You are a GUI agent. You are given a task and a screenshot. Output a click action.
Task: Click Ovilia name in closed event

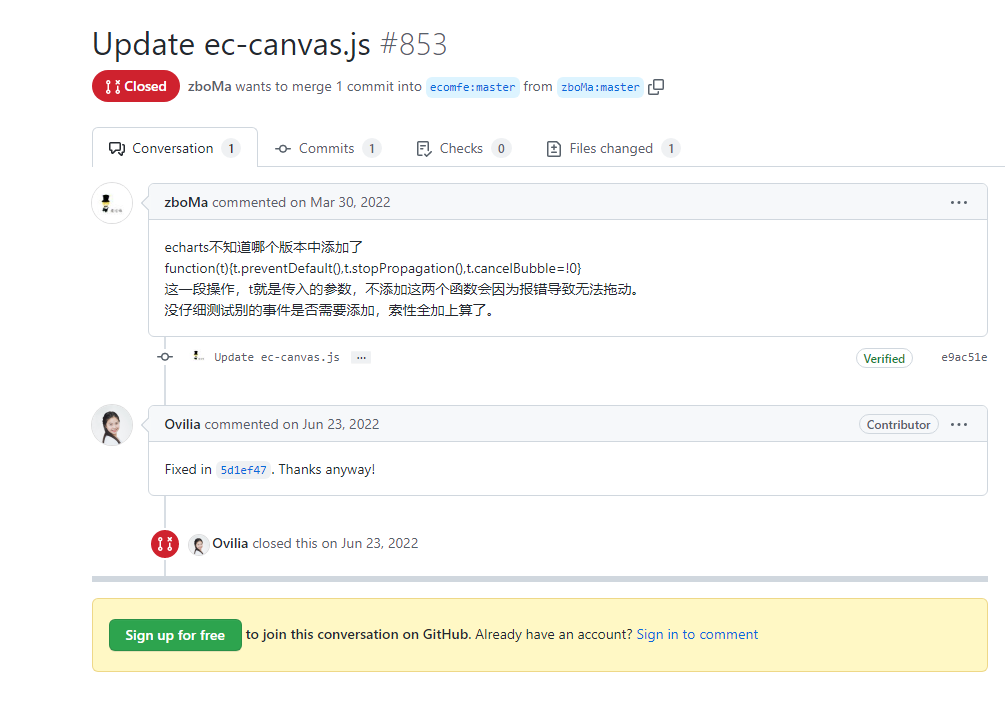click(x=230, y=543)
